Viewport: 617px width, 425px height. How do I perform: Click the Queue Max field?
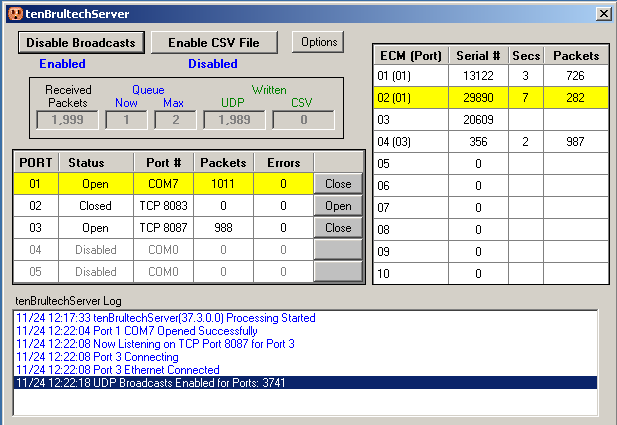(x=175, y=120)
